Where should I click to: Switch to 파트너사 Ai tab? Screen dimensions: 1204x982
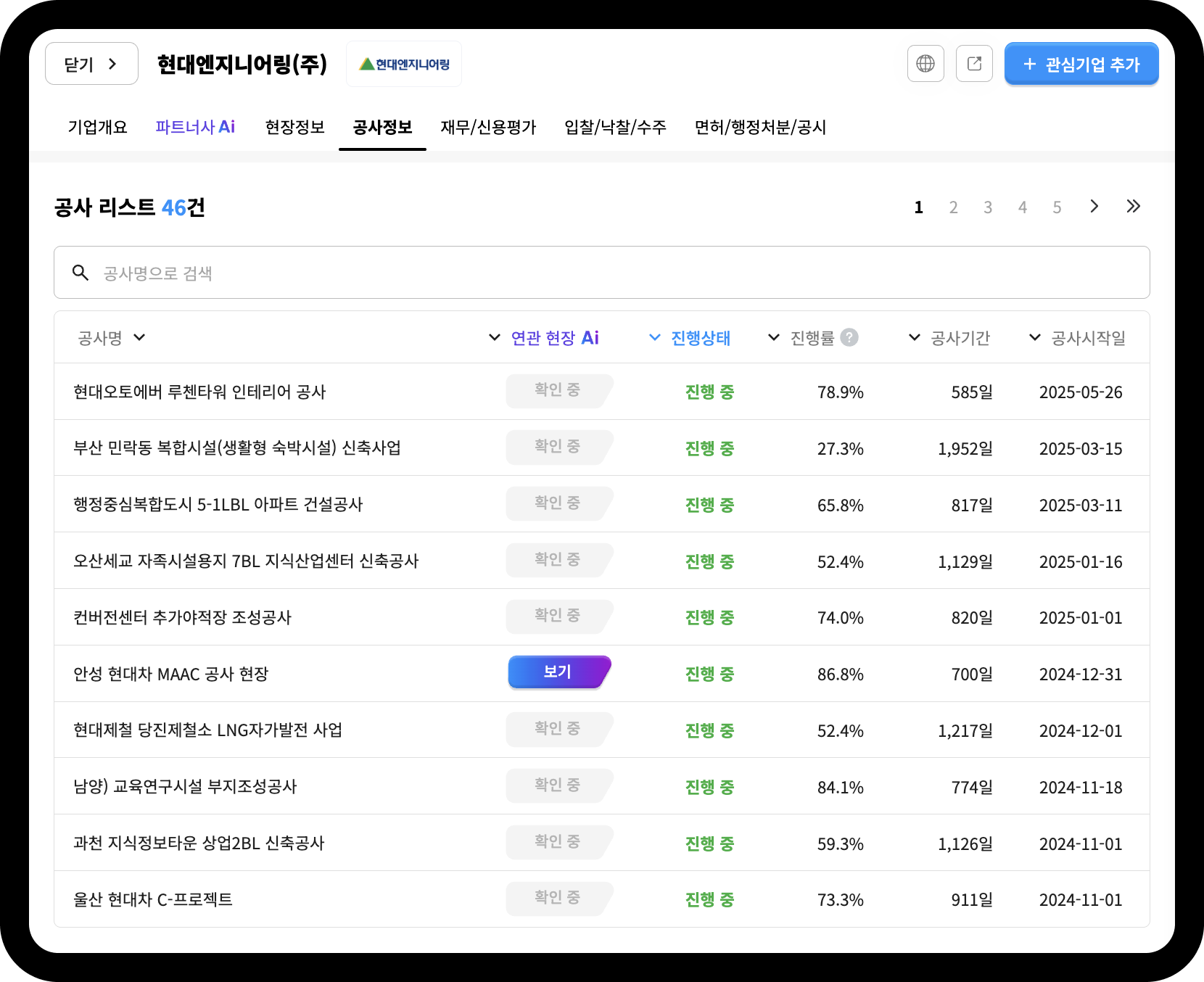195,127
